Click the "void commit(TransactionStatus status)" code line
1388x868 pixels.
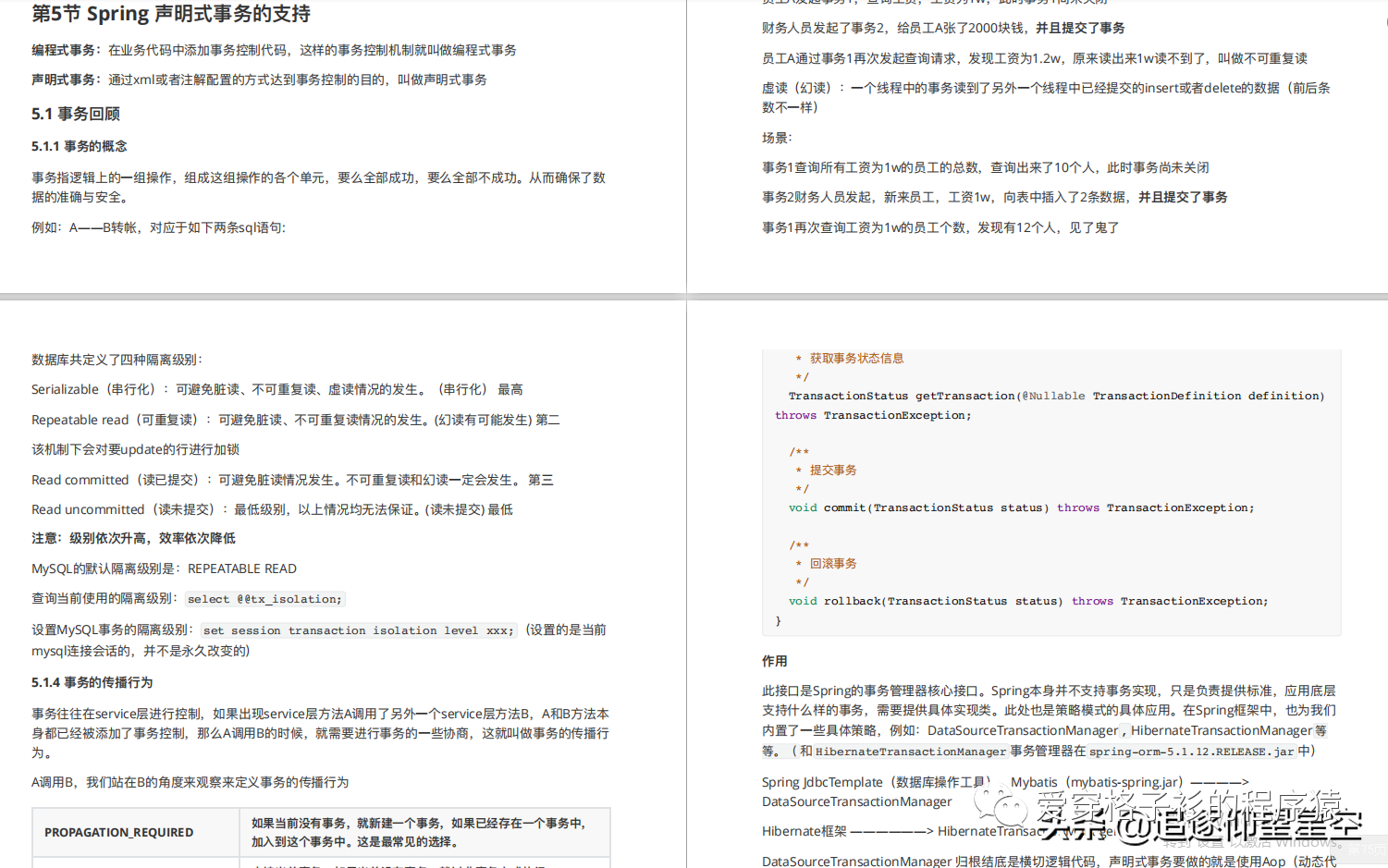pos(1022,507)
